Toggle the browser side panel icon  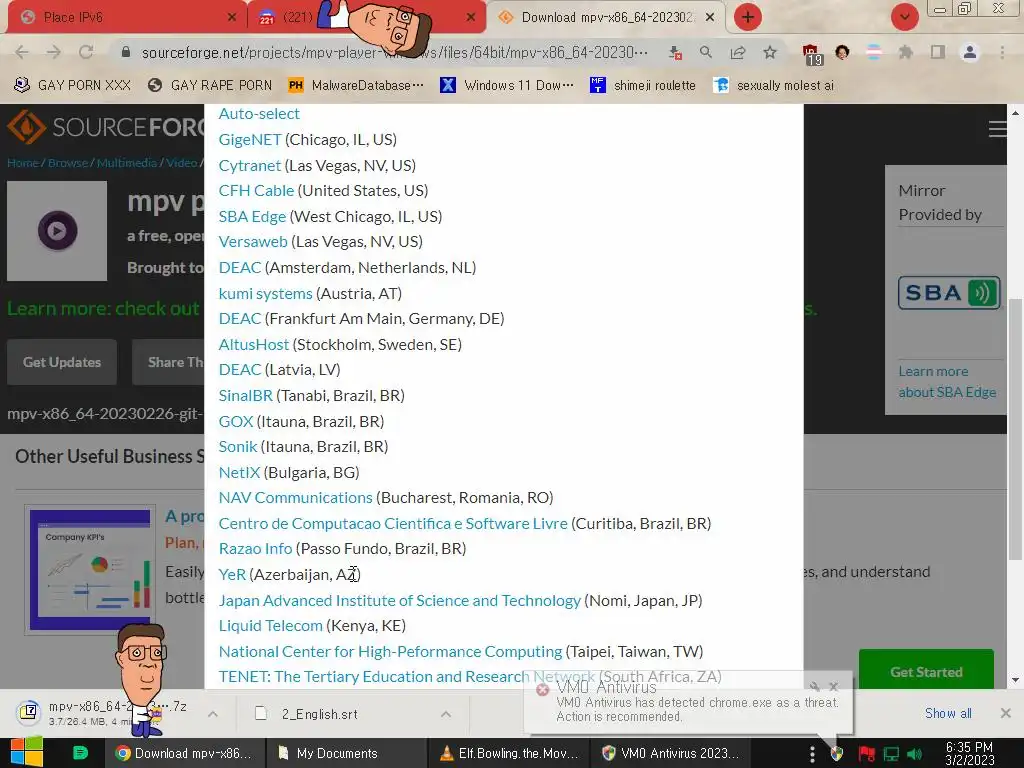click(x=937, y=52)
